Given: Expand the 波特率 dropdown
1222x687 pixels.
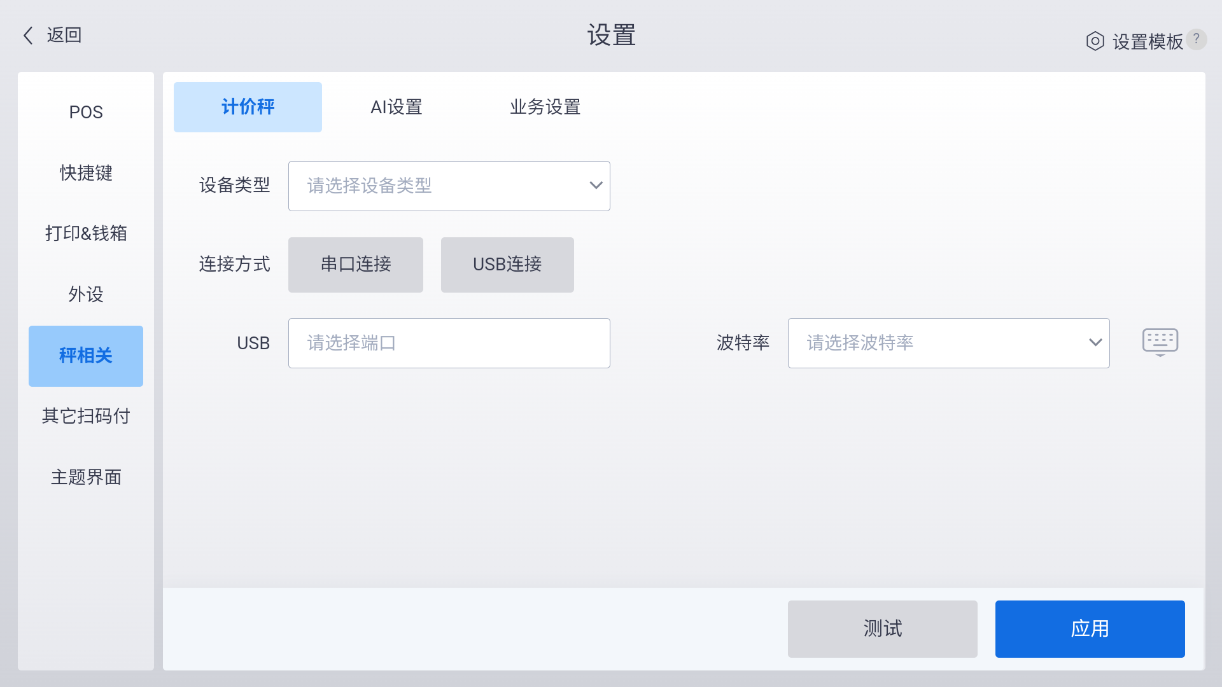Looking at the screenshot, I should pos(949,343).
